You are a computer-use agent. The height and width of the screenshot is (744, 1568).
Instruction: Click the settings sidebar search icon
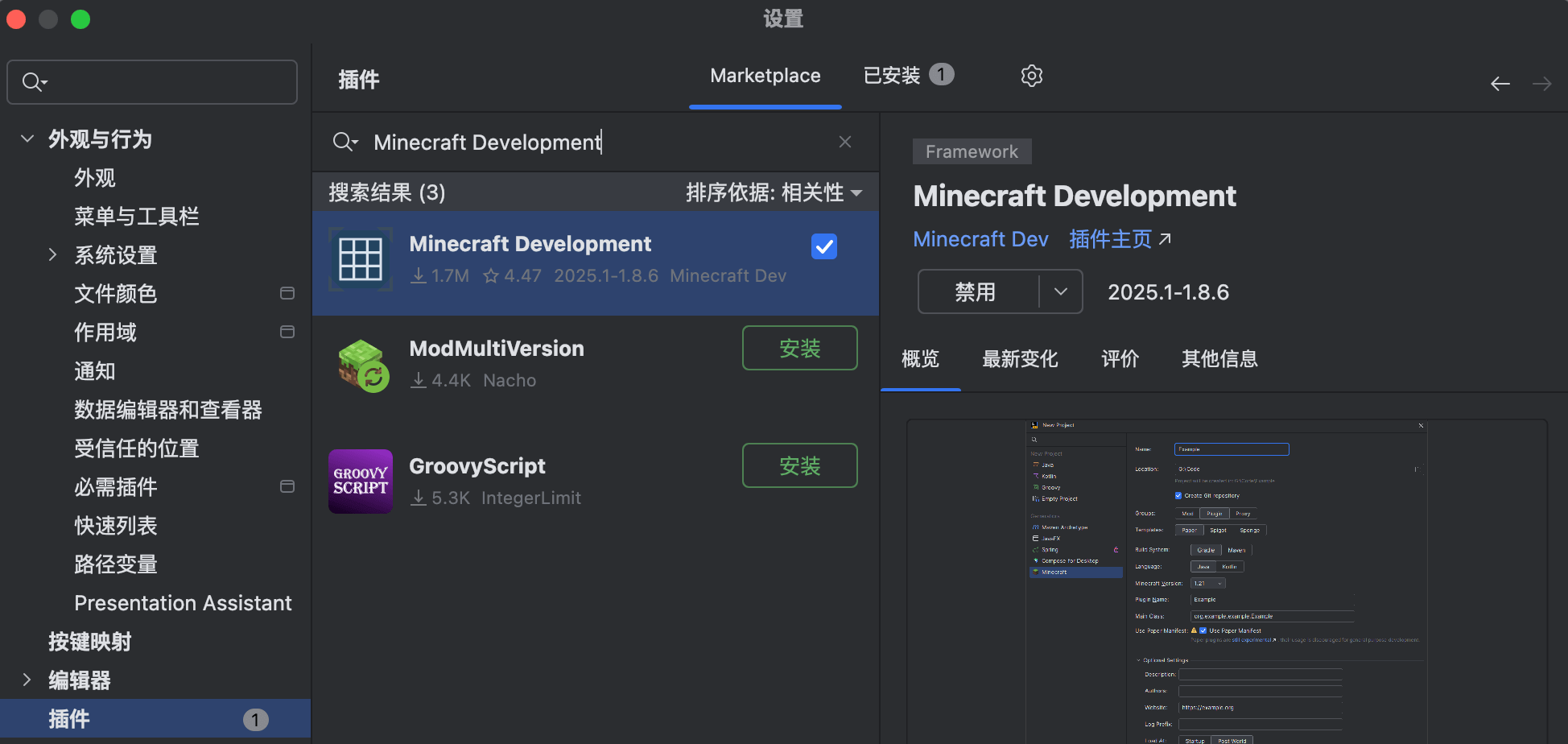[34, 82]
